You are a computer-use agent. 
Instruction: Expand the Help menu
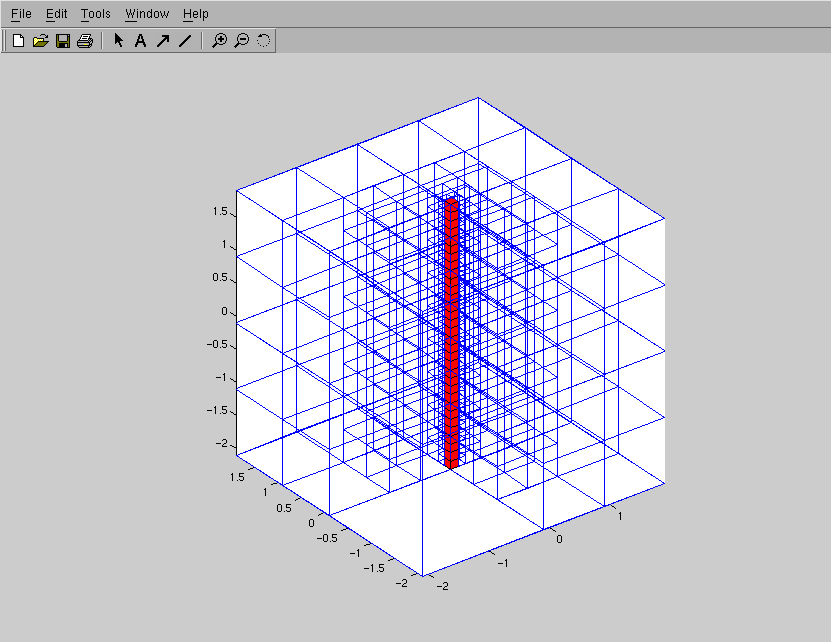[196, 14]
